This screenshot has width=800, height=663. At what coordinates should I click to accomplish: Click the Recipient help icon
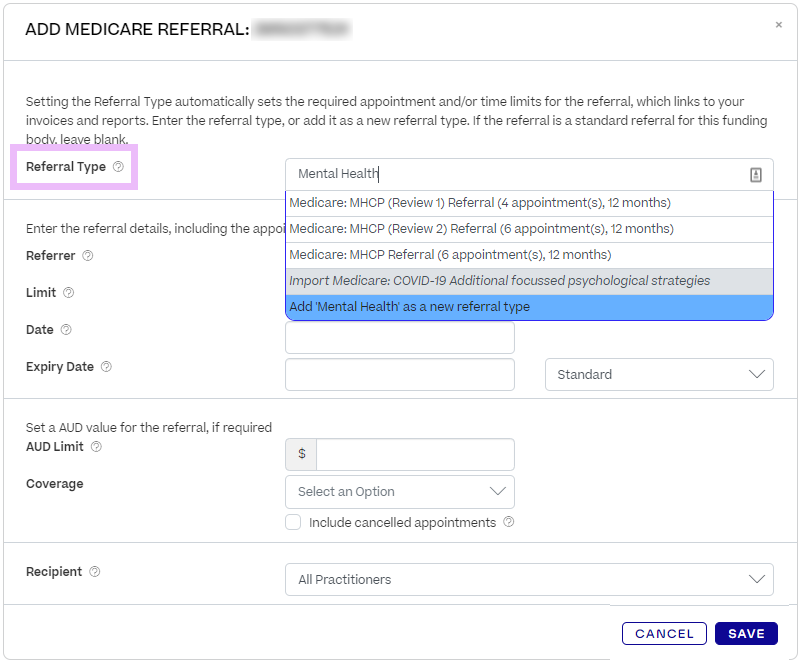(x=94, y=572)
